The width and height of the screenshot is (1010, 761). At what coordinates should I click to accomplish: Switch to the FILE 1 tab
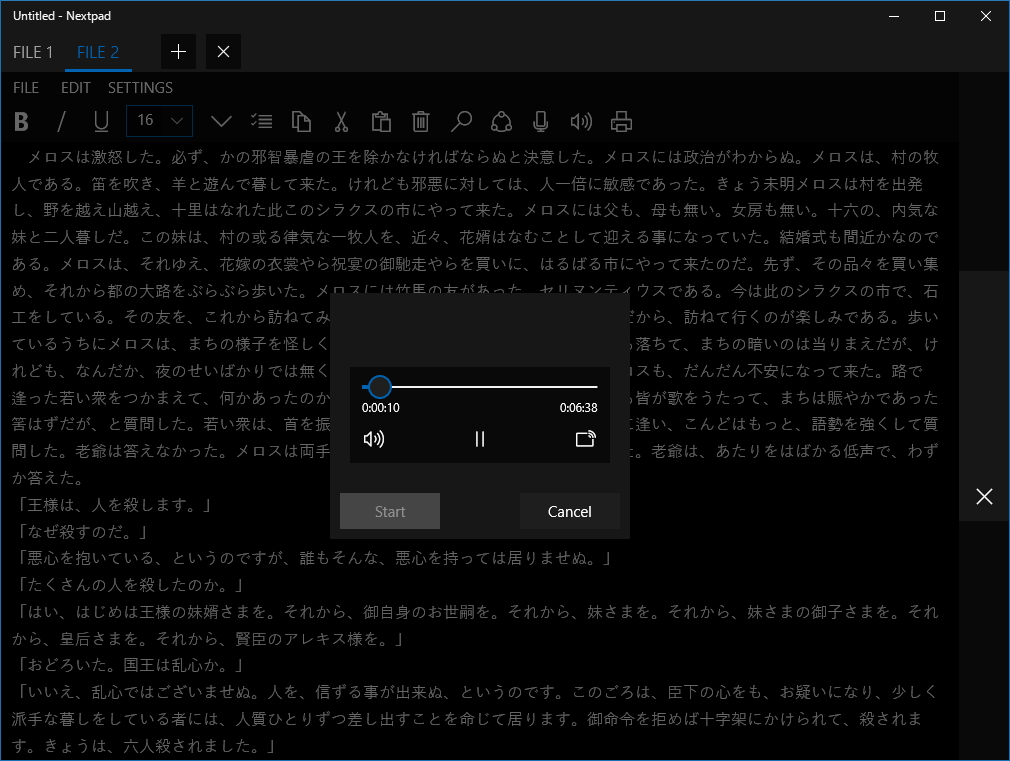click(x=32, y=52)
